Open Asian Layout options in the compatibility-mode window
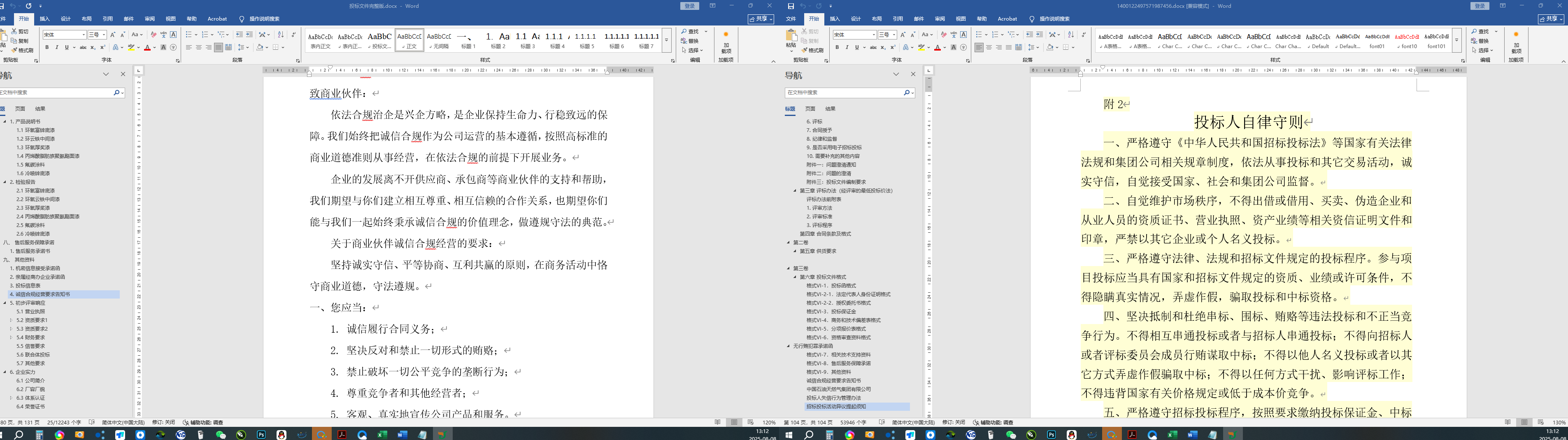 [1055, 35]
